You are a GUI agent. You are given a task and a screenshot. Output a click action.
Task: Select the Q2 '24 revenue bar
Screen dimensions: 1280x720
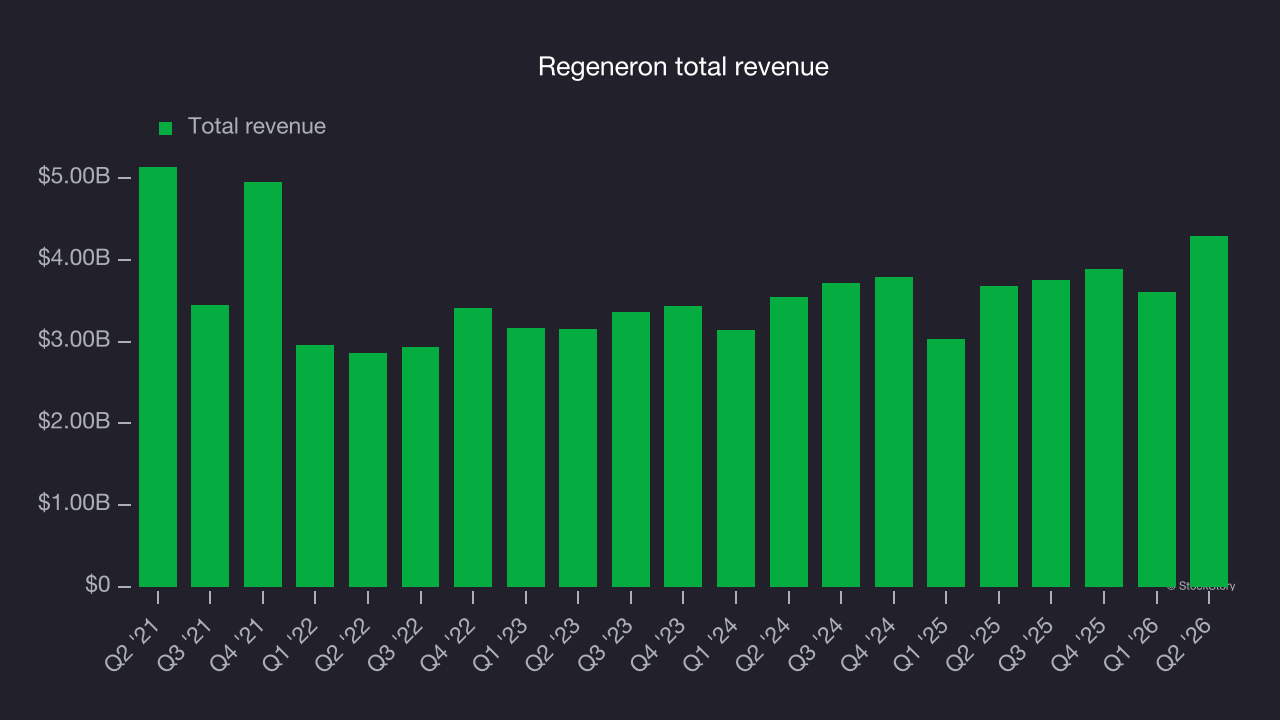(x=789, y=442)
